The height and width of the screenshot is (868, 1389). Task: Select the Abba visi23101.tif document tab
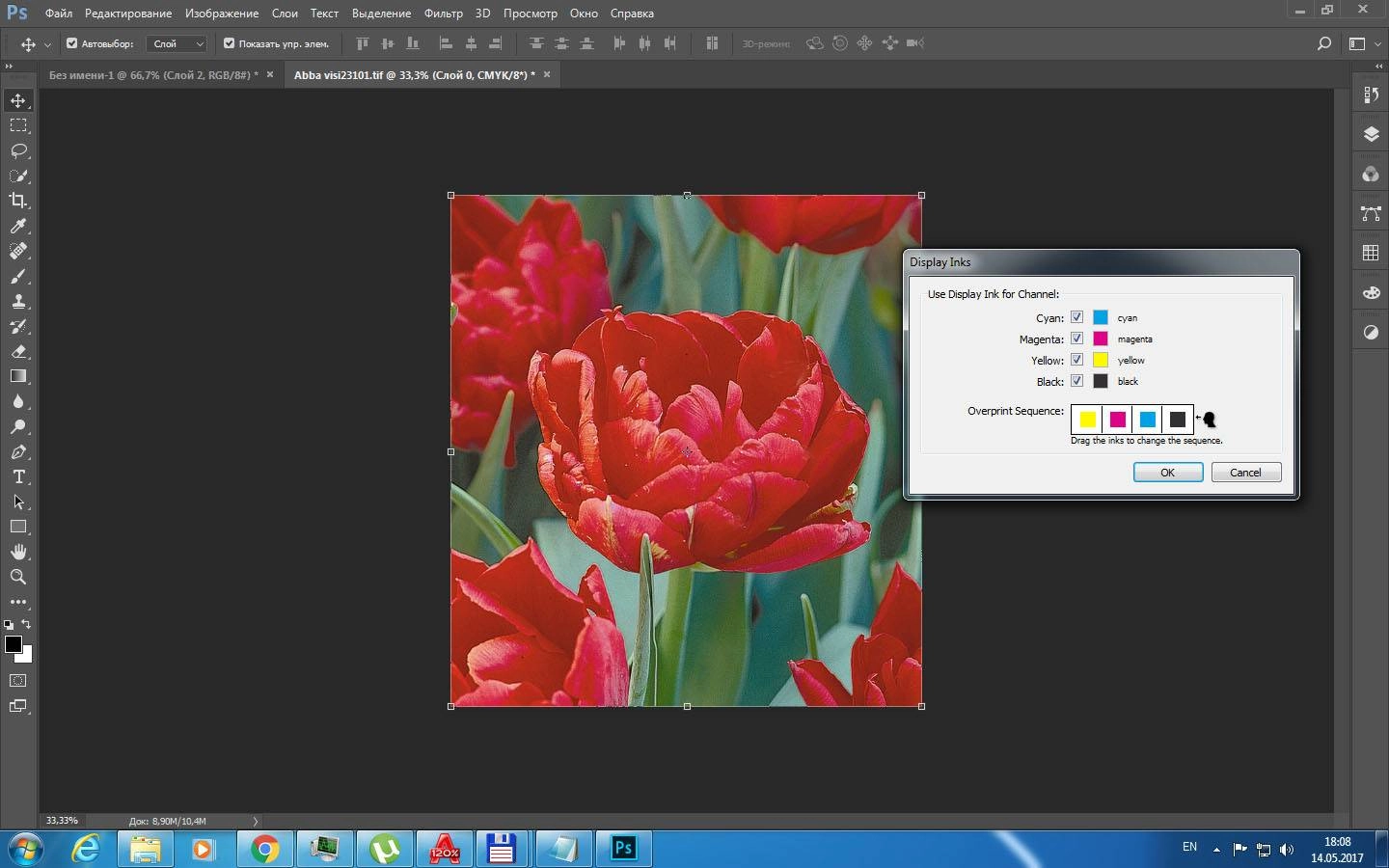[415, 74]
